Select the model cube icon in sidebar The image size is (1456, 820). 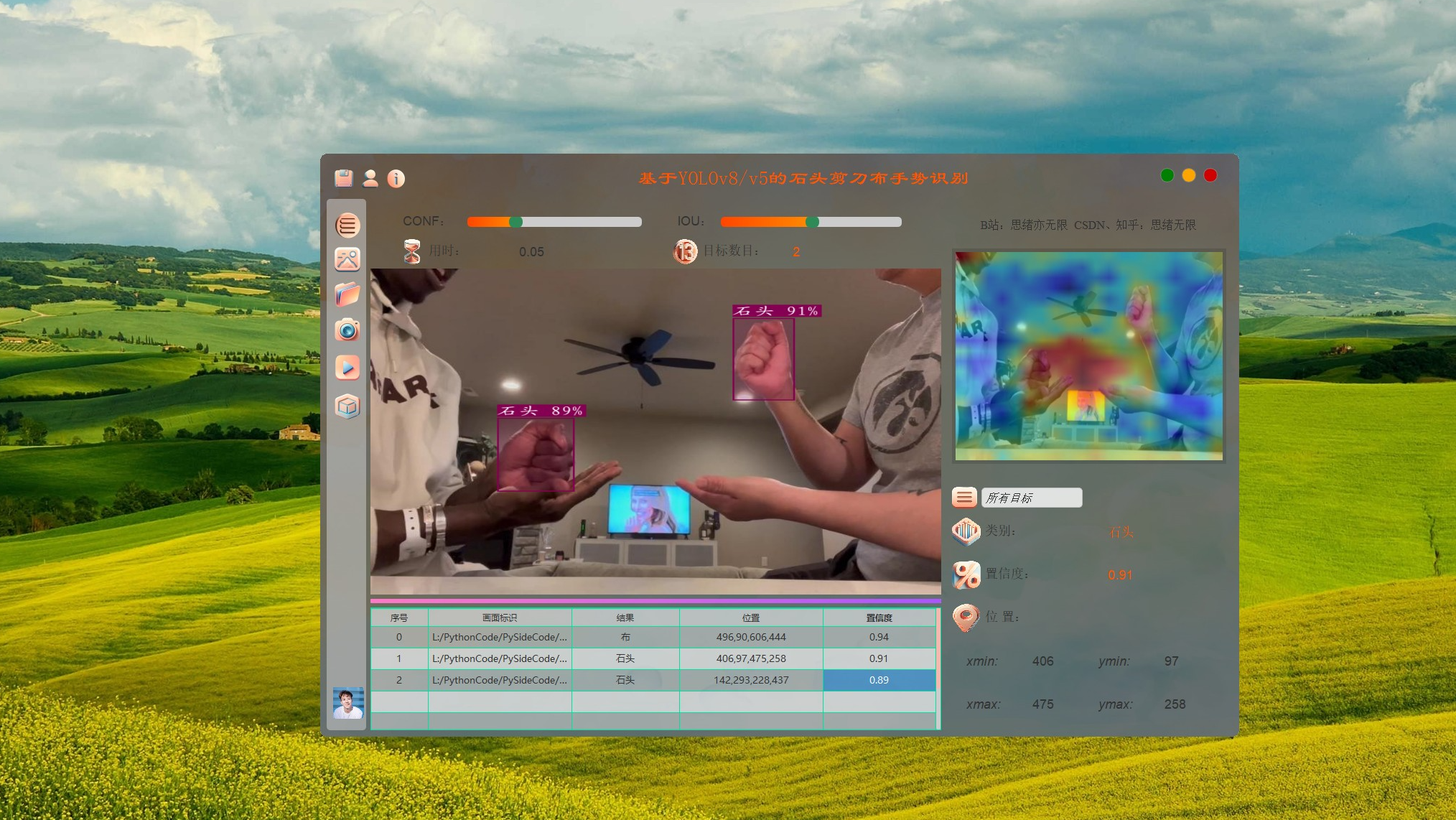click(x=347, y=406)
